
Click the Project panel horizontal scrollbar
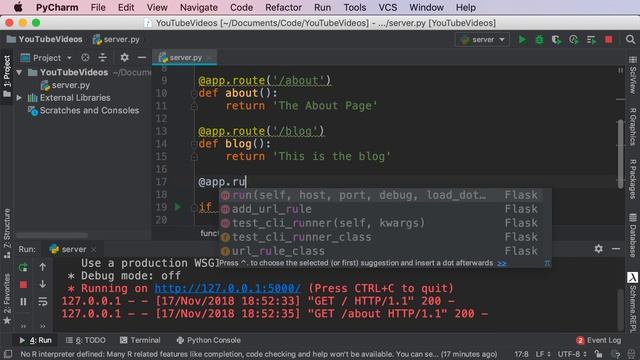point(52,236)
